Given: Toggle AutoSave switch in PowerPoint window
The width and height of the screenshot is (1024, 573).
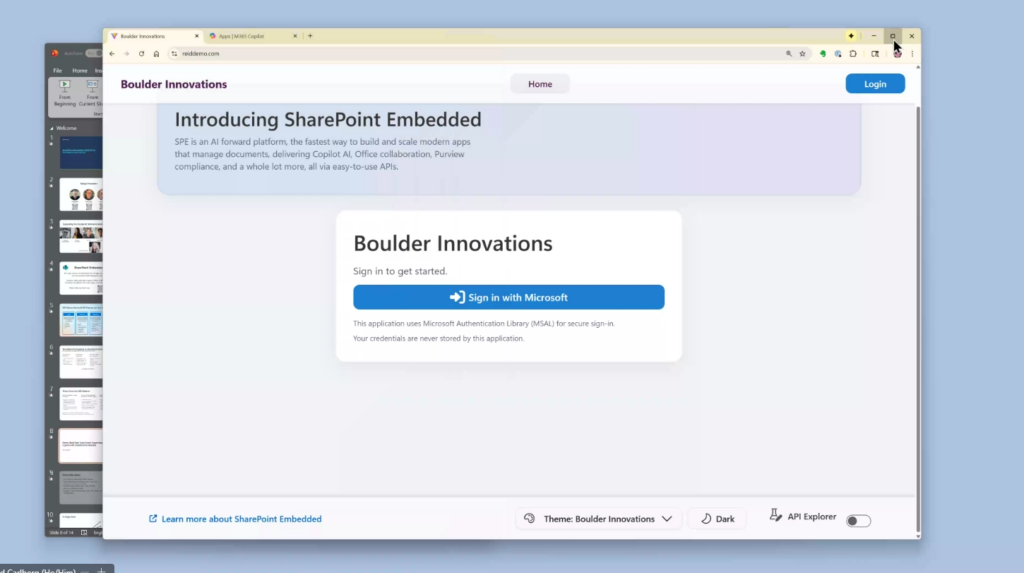Looking at the screenshot, I should (x=94, y=53).
